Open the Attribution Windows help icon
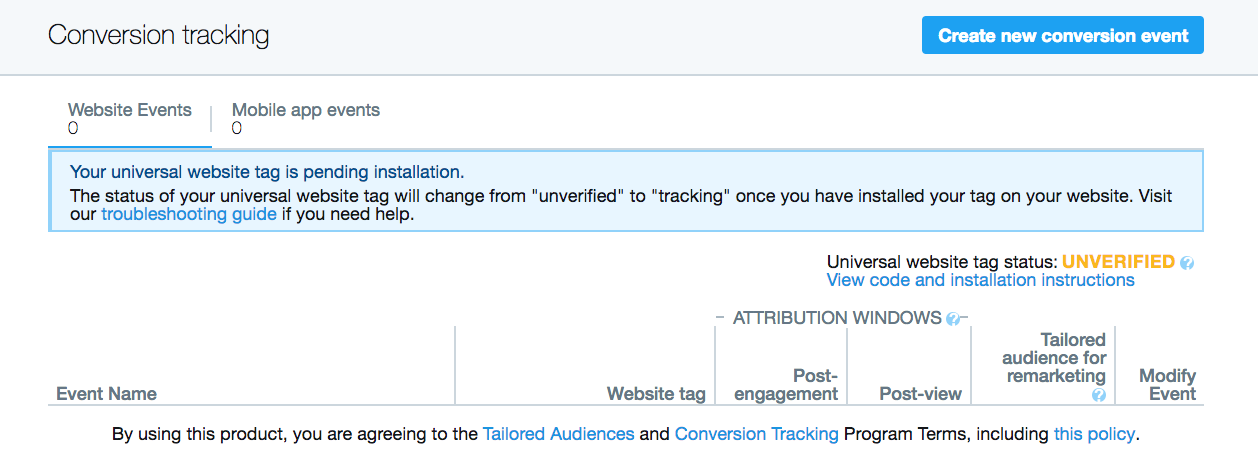Viewport: 1258px width, 470px height. pos(953,319)
